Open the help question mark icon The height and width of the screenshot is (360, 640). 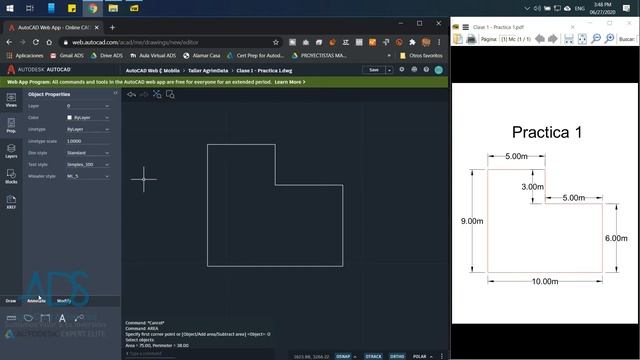(426, 70)
